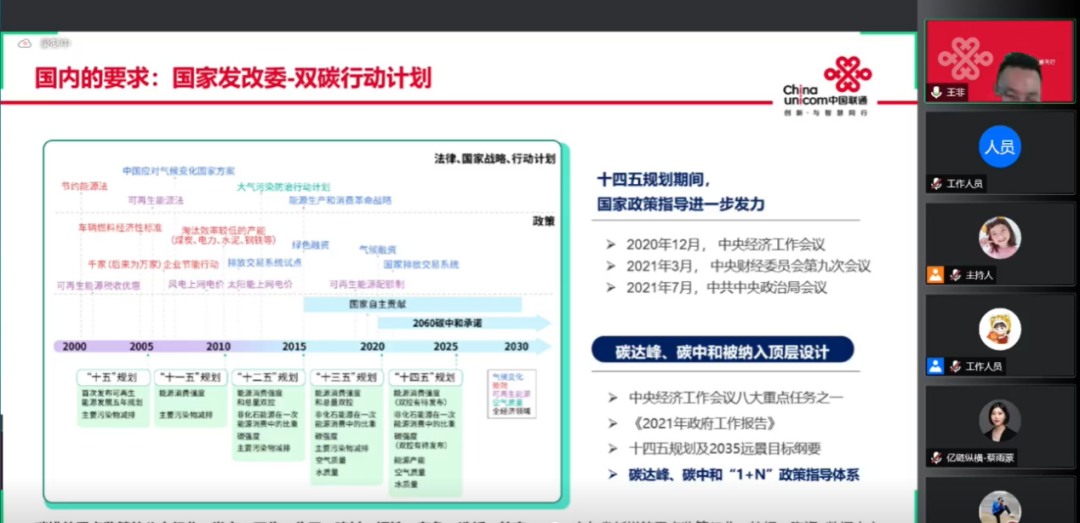The height and width of the screenshot is (523, 1080).
Task: Click the slide title 国内的要求
Action: (x=233, y=78)
